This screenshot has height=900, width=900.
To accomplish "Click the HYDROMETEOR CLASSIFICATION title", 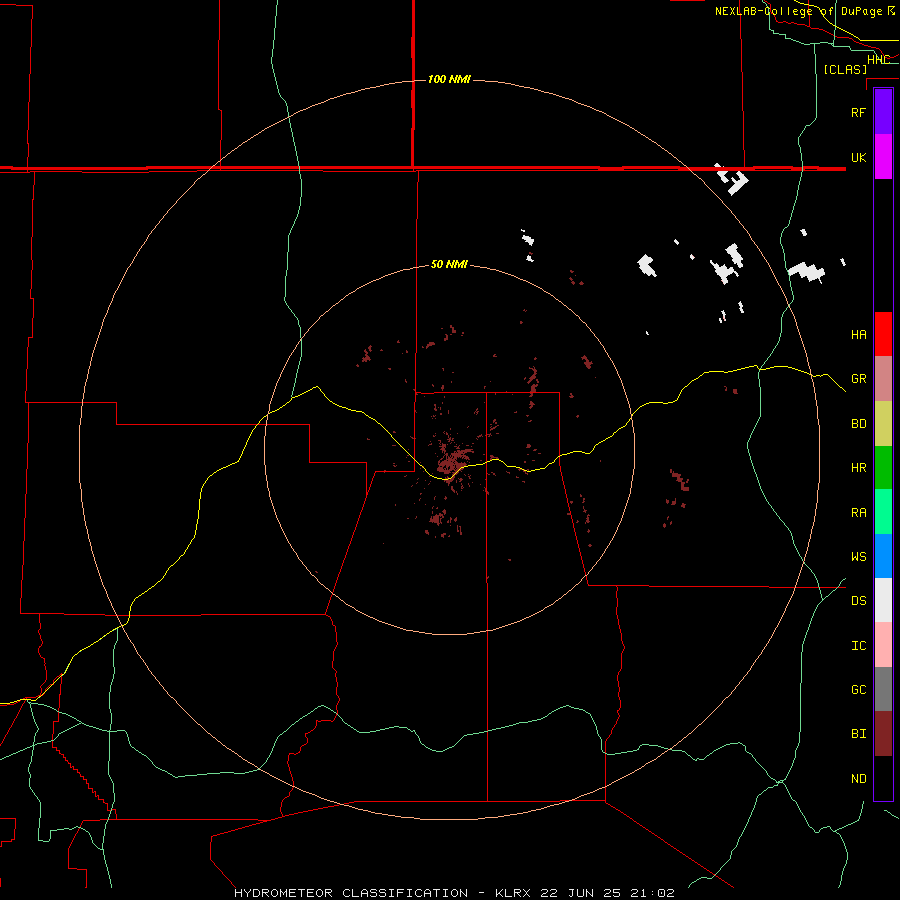I will (x=351, y=893).
